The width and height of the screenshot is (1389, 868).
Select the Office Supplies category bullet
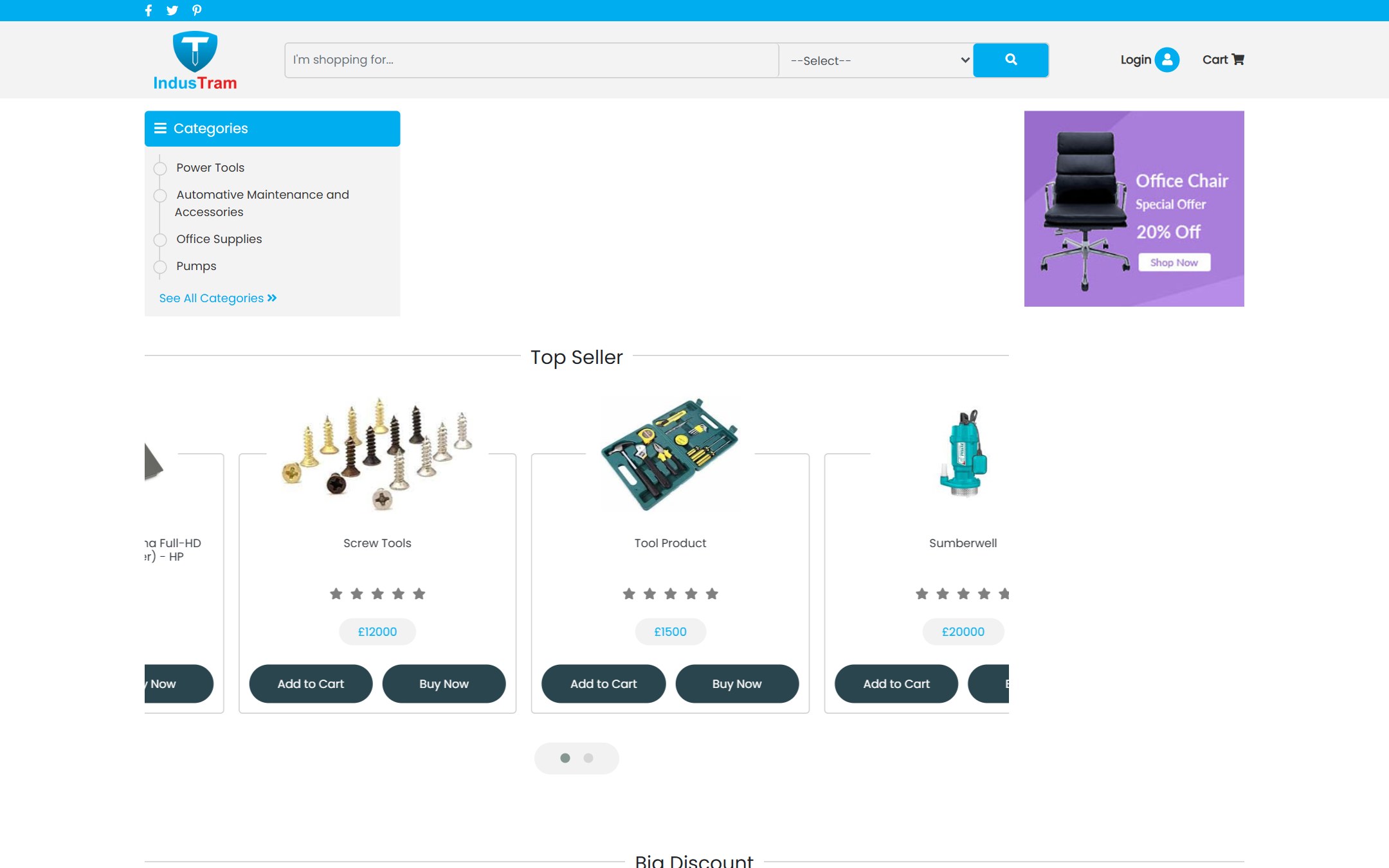160,240
